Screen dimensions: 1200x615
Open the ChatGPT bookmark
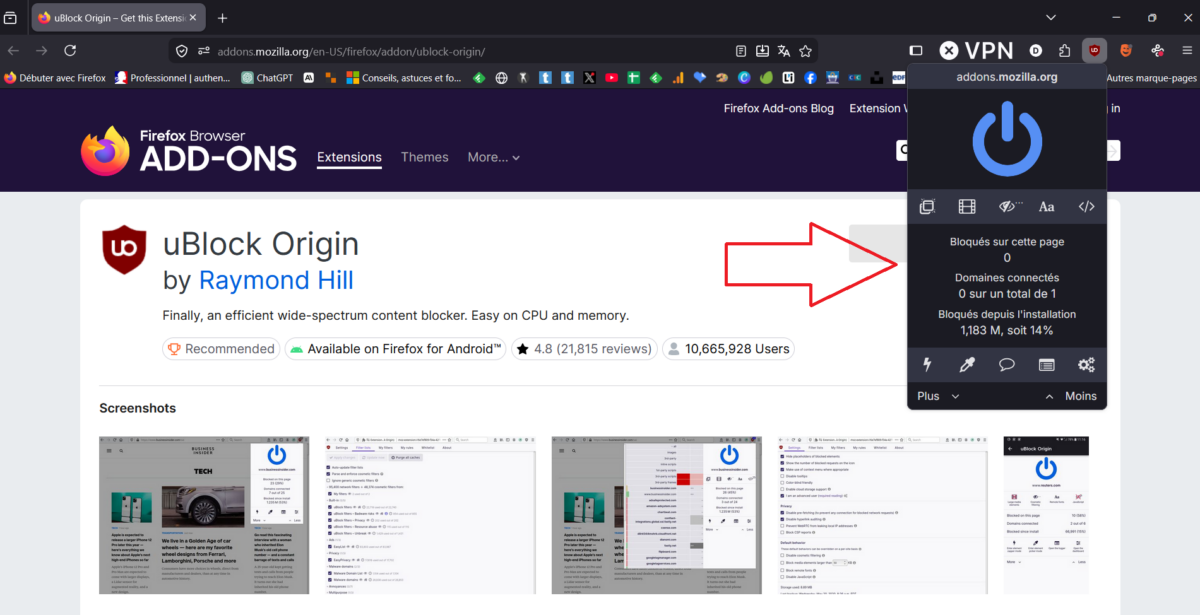pos(267,77)
